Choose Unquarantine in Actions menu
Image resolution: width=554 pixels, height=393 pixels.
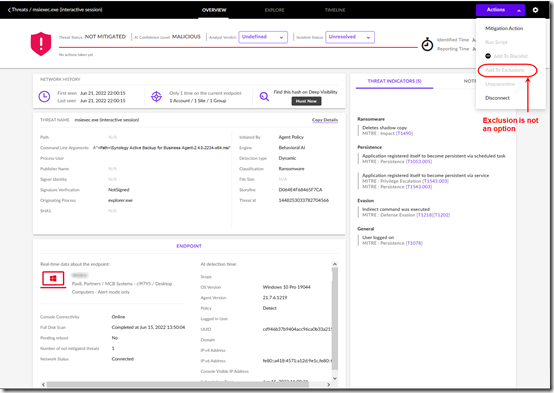tap(500, 84)
